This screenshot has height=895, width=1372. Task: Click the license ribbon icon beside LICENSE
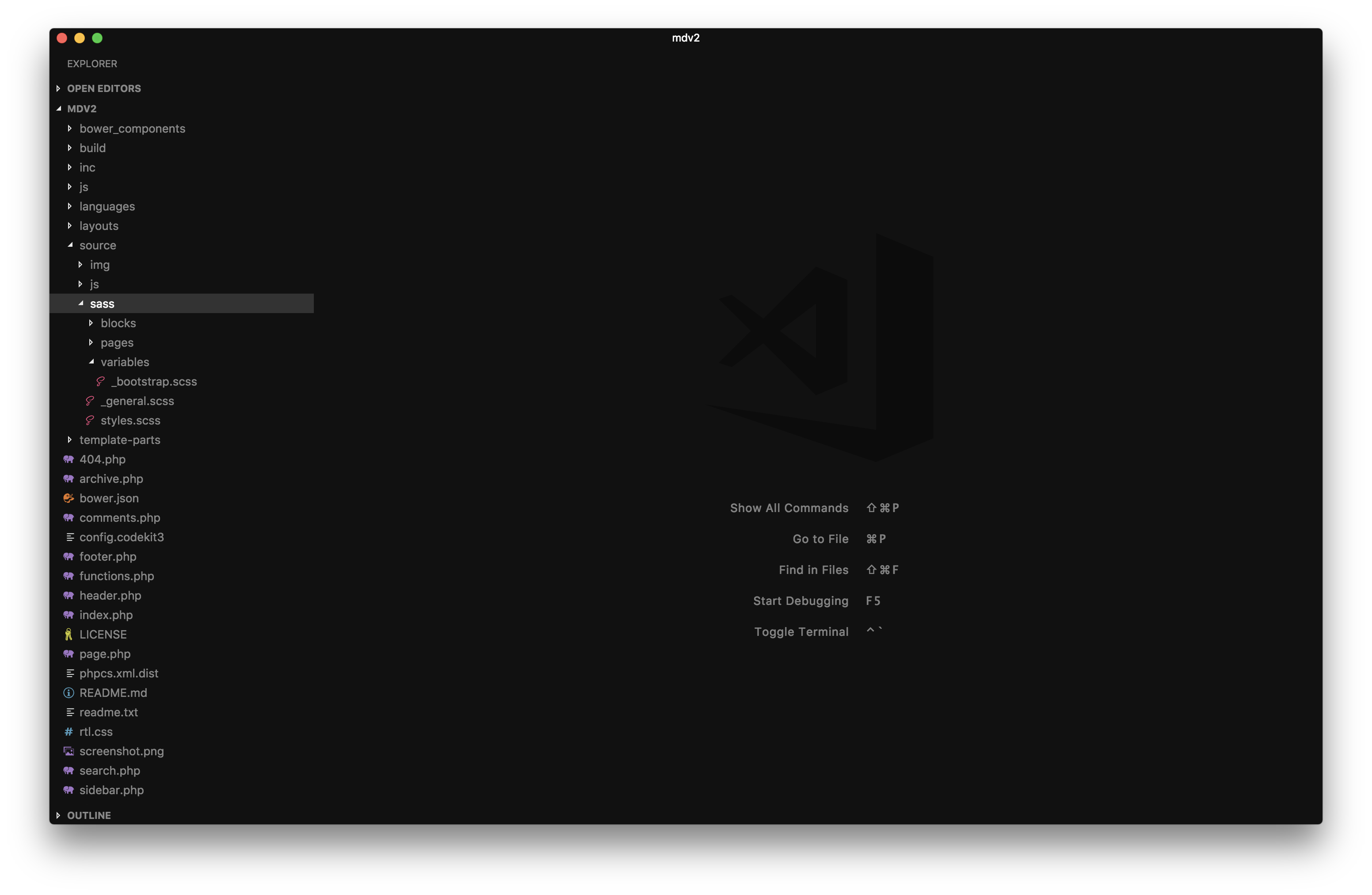click(69, 635)
